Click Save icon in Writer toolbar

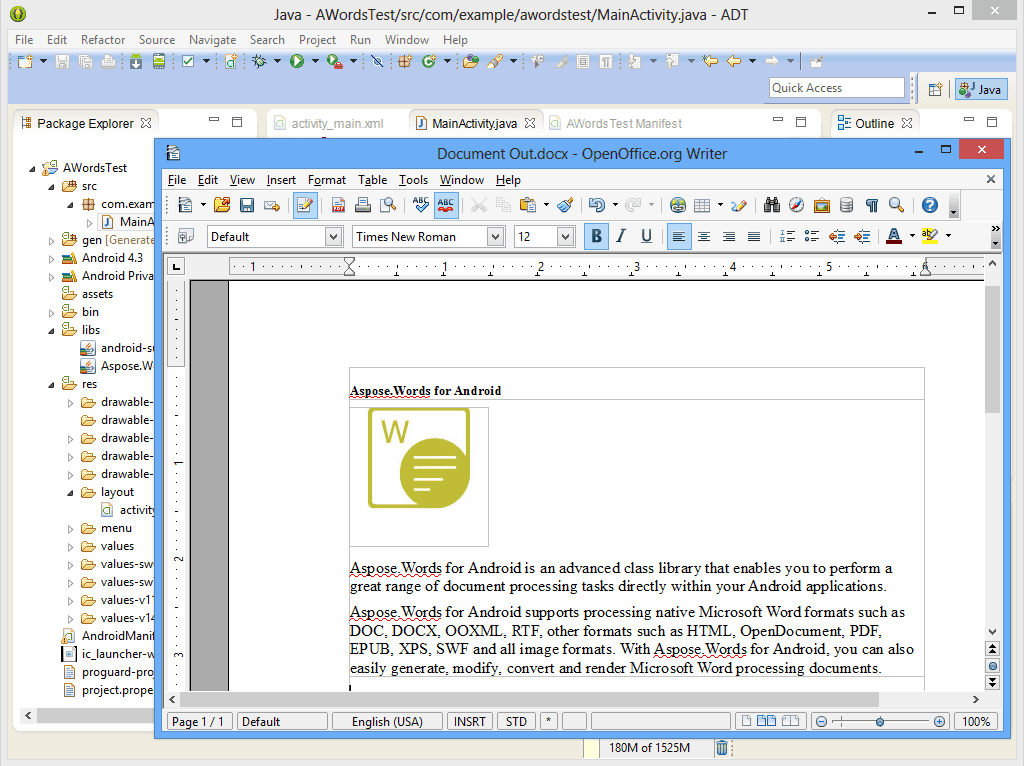point(247,205)
